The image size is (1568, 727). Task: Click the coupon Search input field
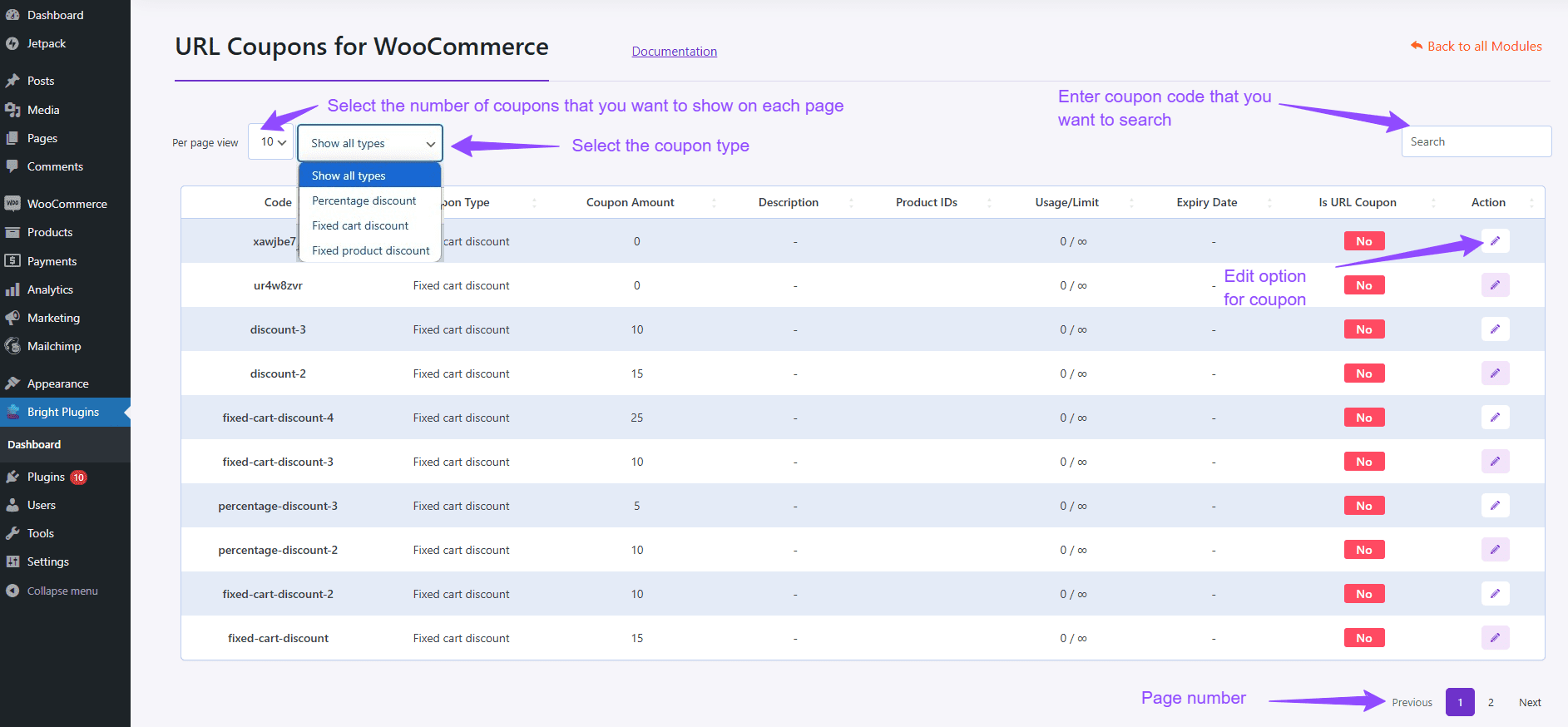[x=1476, y=141]
